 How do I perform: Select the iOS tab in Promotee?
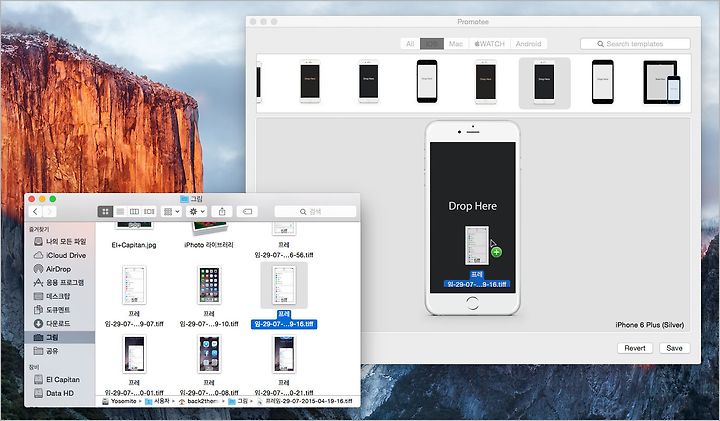pyautogui.click(x=432, y=44)
